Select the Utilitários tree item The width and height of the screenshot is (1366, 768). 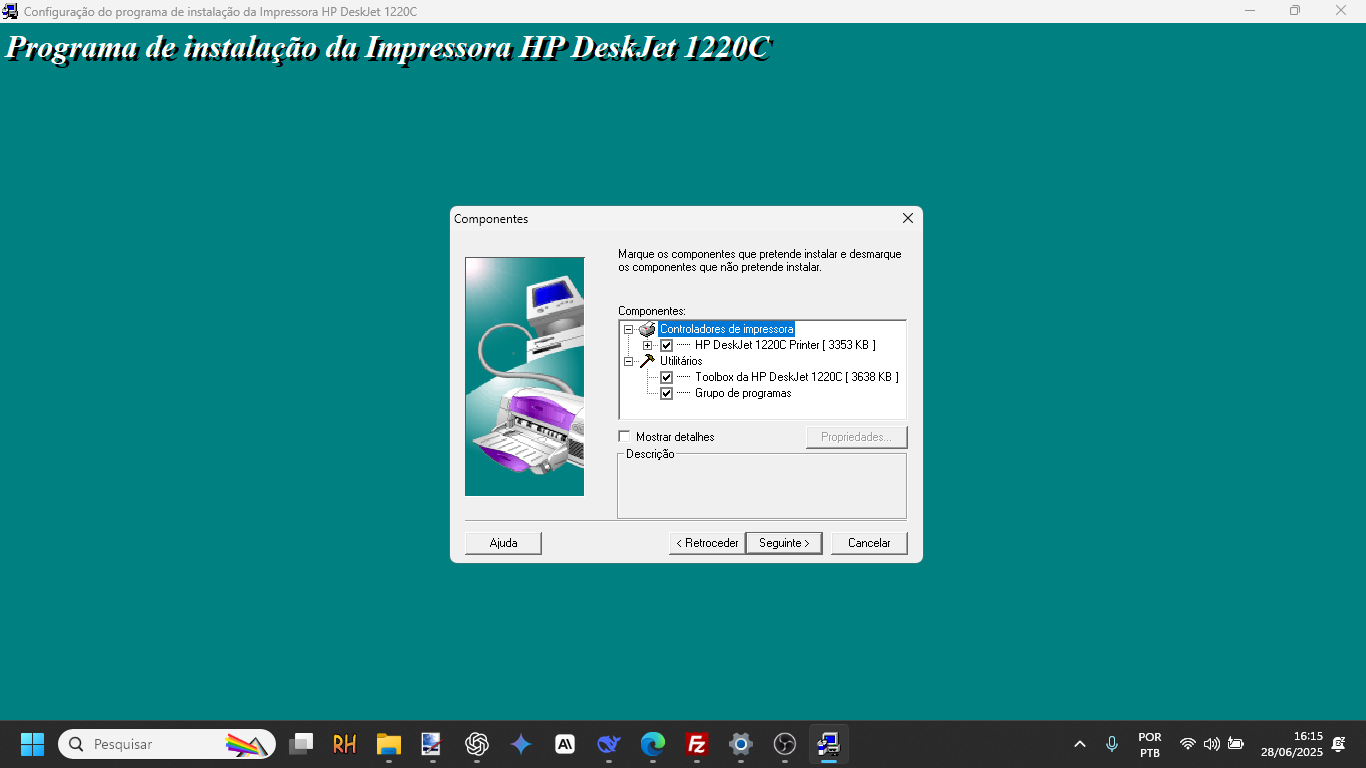tap(681, 361)
